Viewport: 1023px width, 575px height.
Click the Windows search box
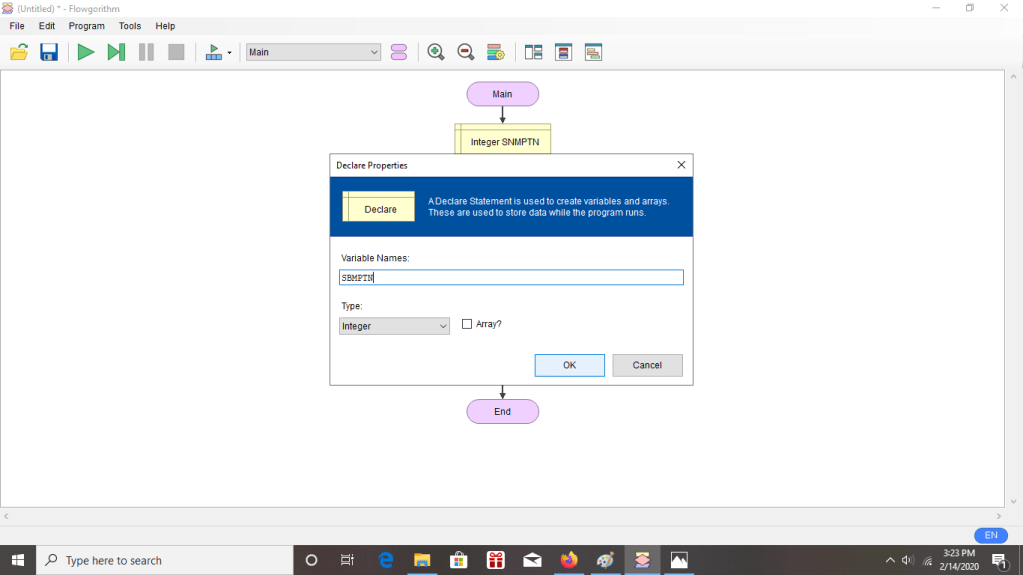click(x=165, y=560)
